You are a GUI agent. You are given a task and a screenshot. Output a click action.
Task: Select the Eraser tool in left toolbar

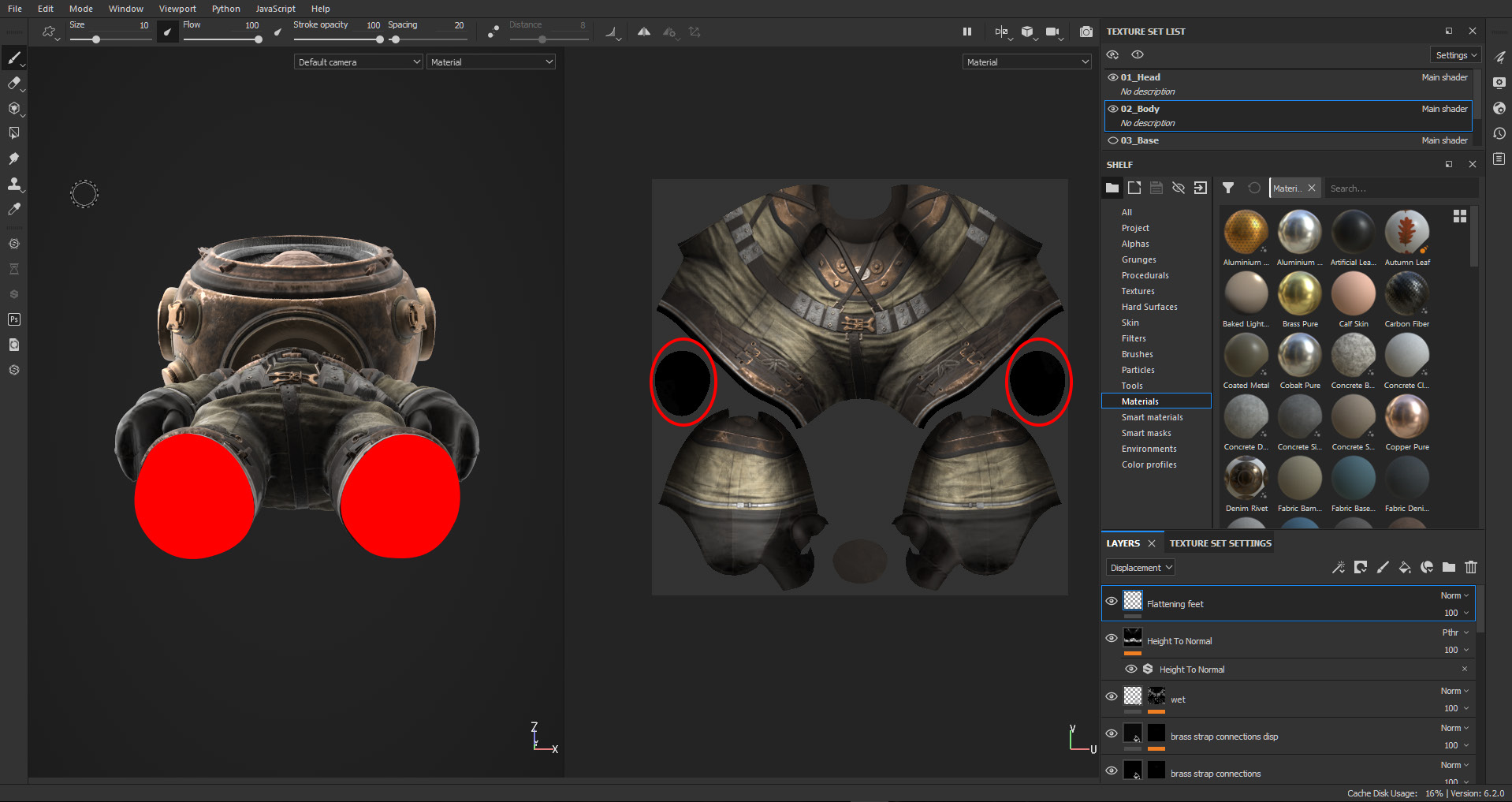click(14, 84)
